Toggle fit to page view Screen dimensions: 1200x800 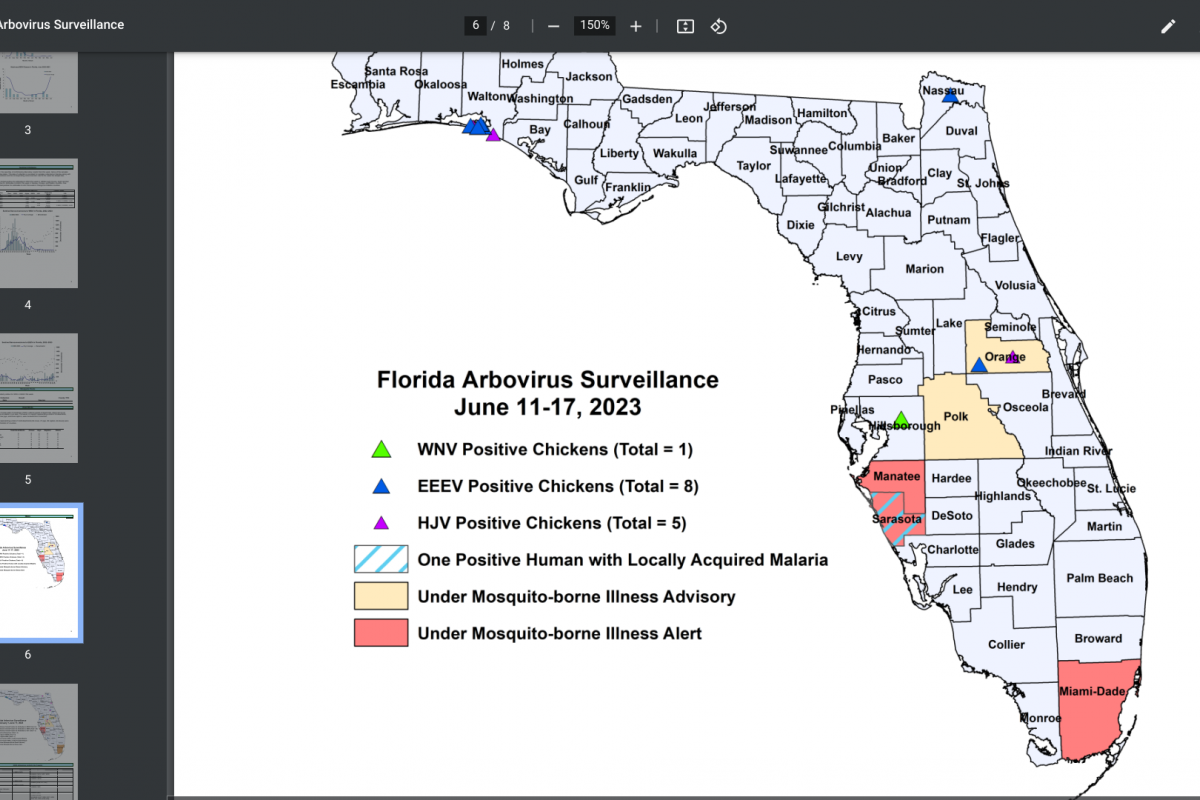coord(685,26)
